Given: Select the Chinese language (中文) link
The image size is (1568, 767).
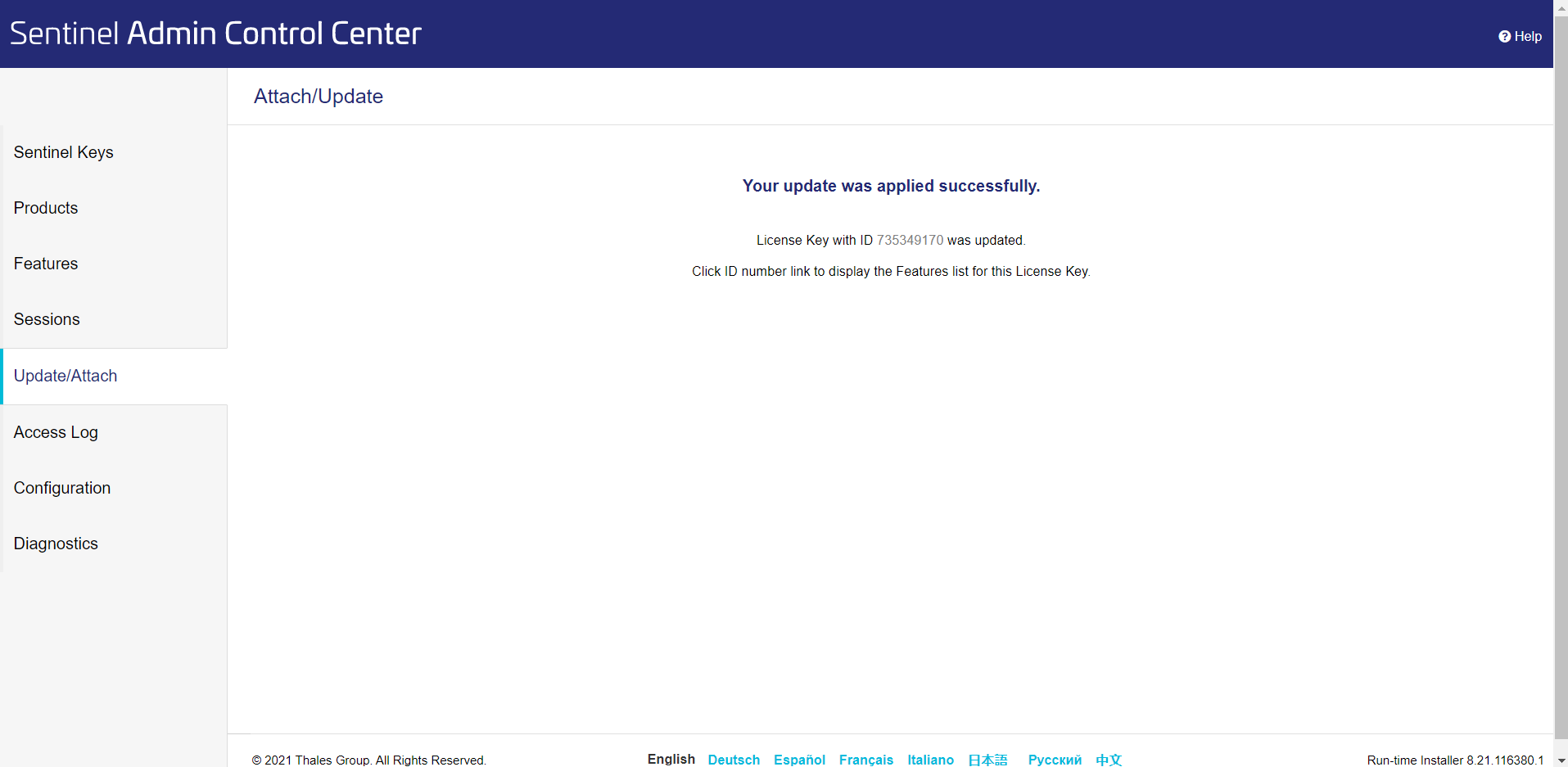Looking at the screenshot, I should pos(1109,760).
